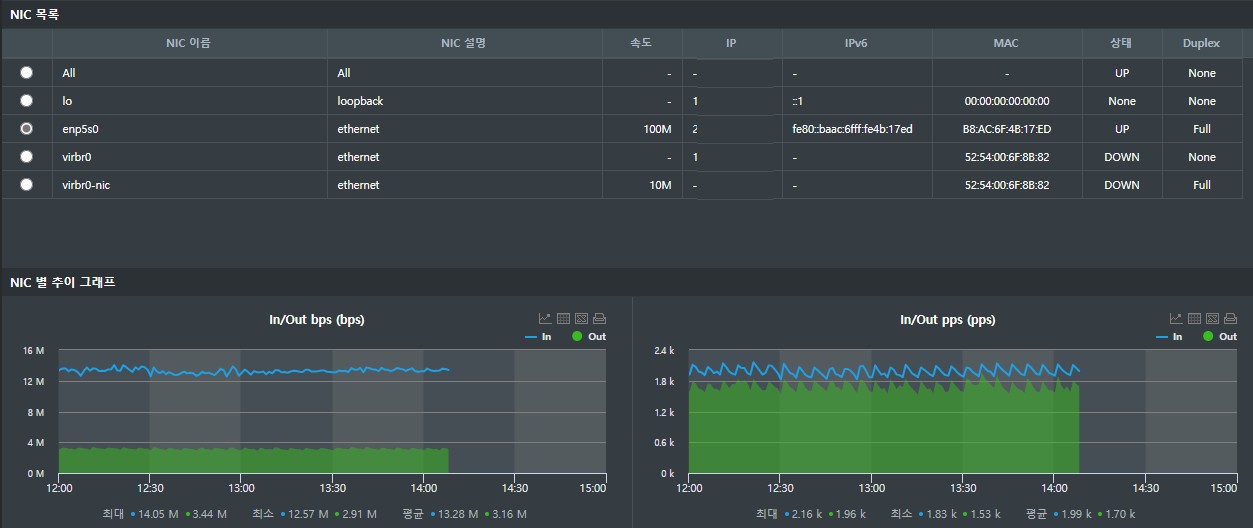This screenshot has width=1253, height=528.
Task: Open line chart view for In/Out bps graph
Action: coord(545,318)
